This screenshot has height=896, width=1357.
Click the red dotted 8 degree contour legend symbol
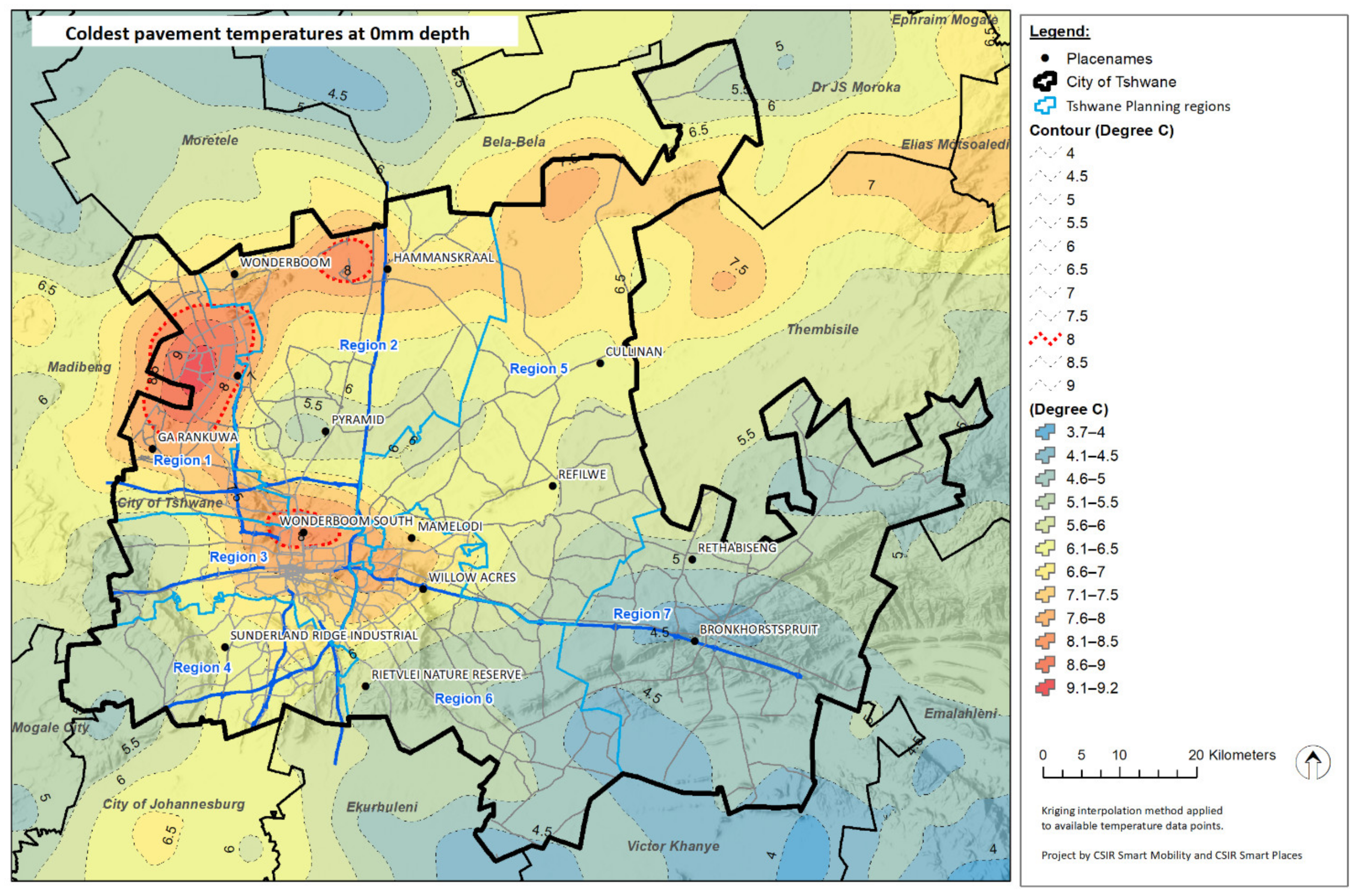click(x=1045, y=339)
